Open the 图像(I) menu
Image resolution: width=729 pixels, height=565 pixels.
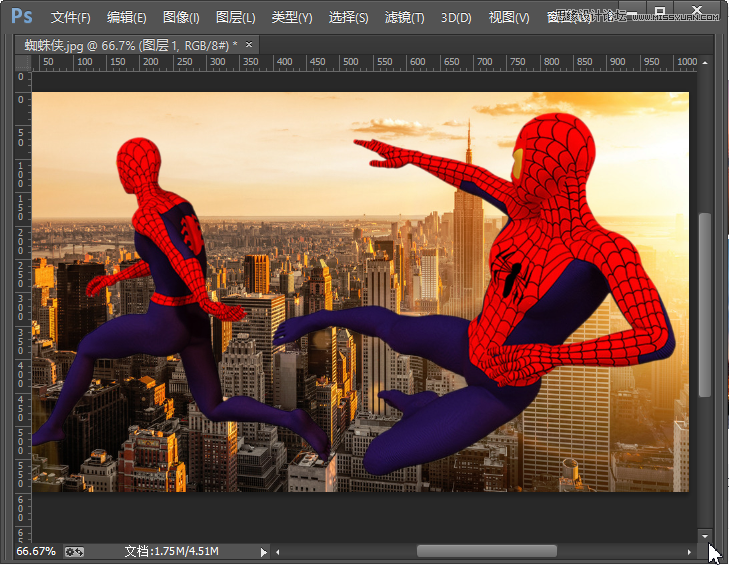(x=181, y=18)
